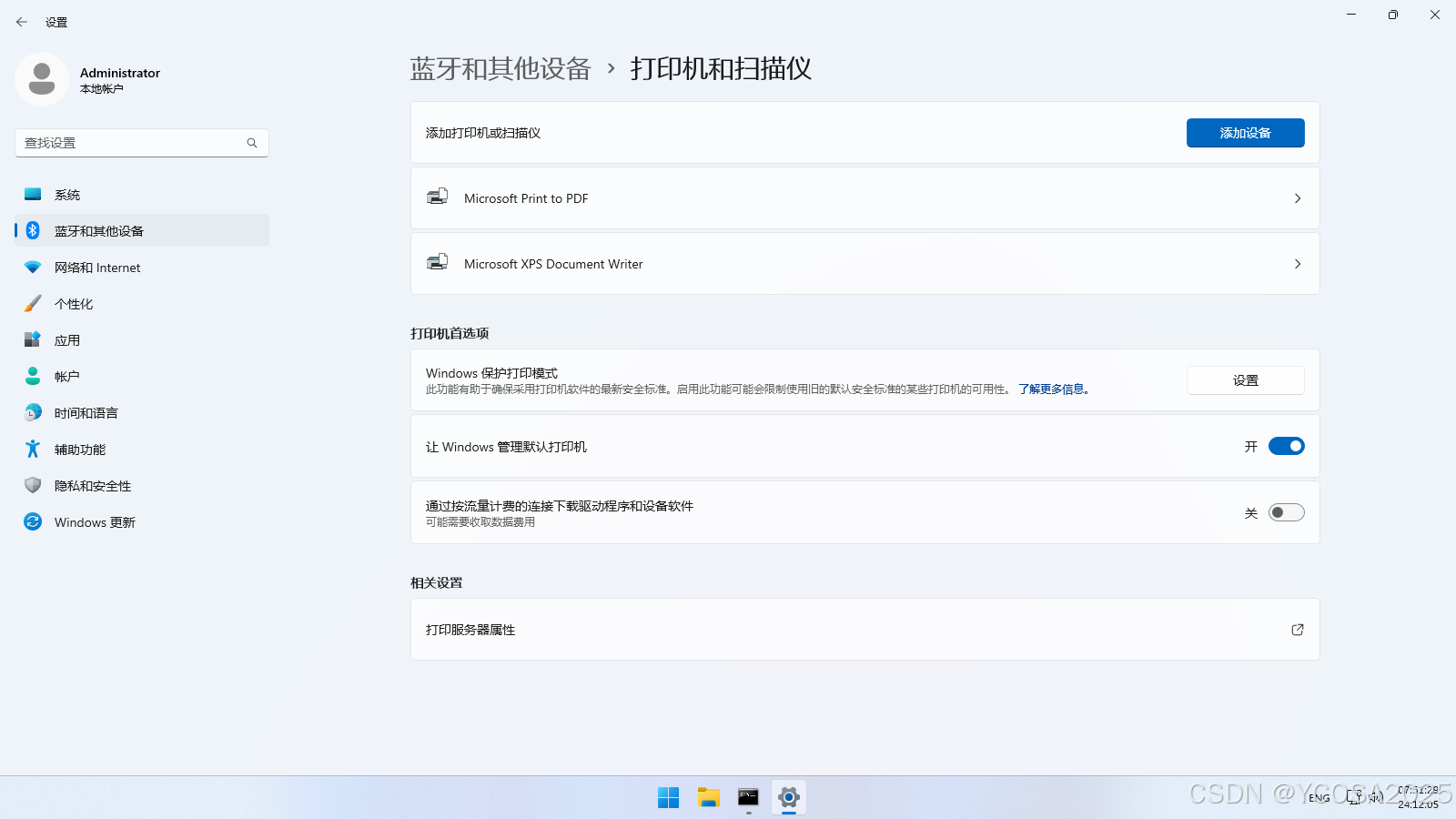1456x819 pixels.
Task: Select 蓝牙和其他设备 in the sidebar
Action: click(142, 230)
